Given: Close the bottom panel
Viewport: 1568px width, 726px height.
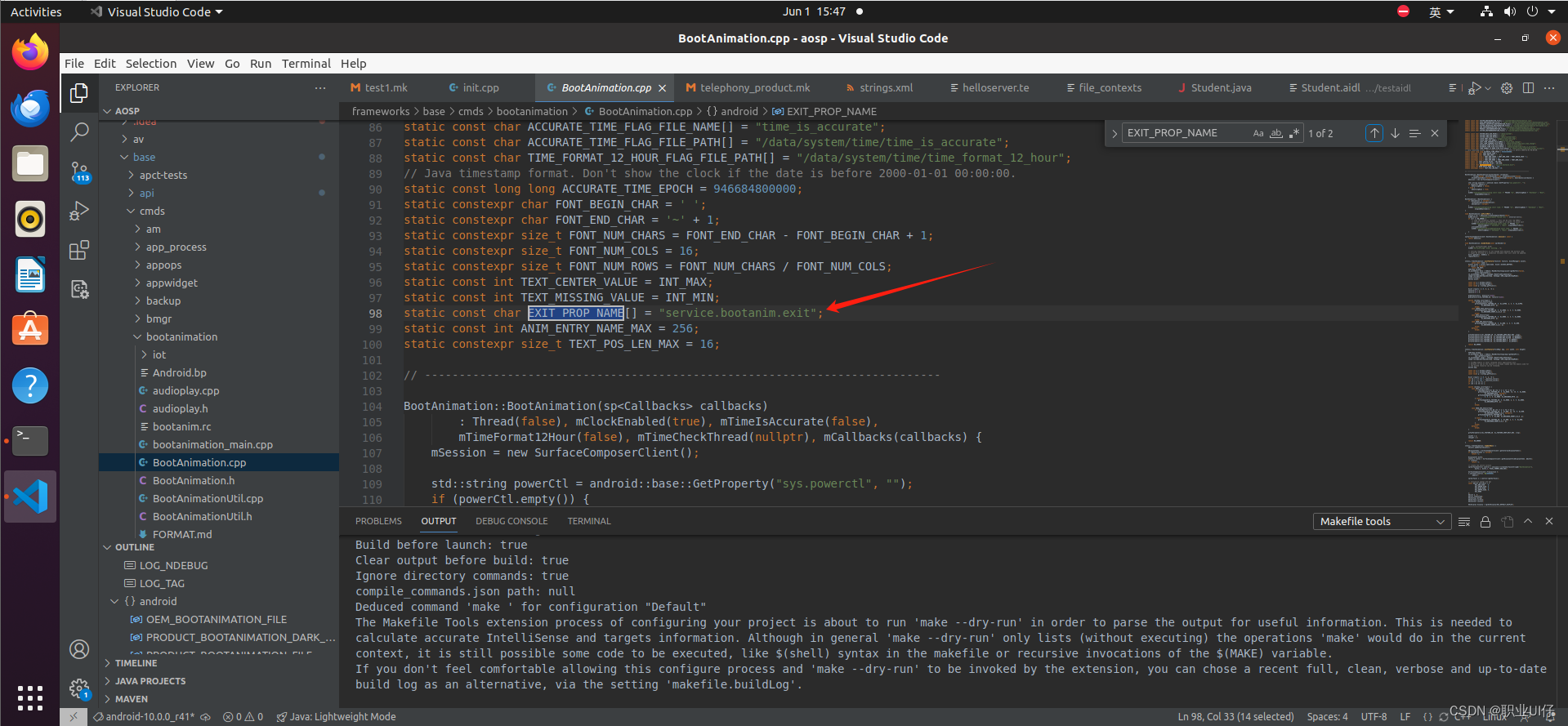Looking at the screenshot, I should tap(1549, 521).
